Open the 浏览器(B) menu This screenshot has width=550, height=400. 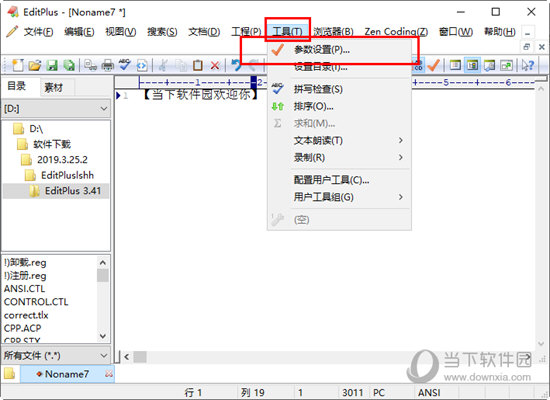(333, 32)
